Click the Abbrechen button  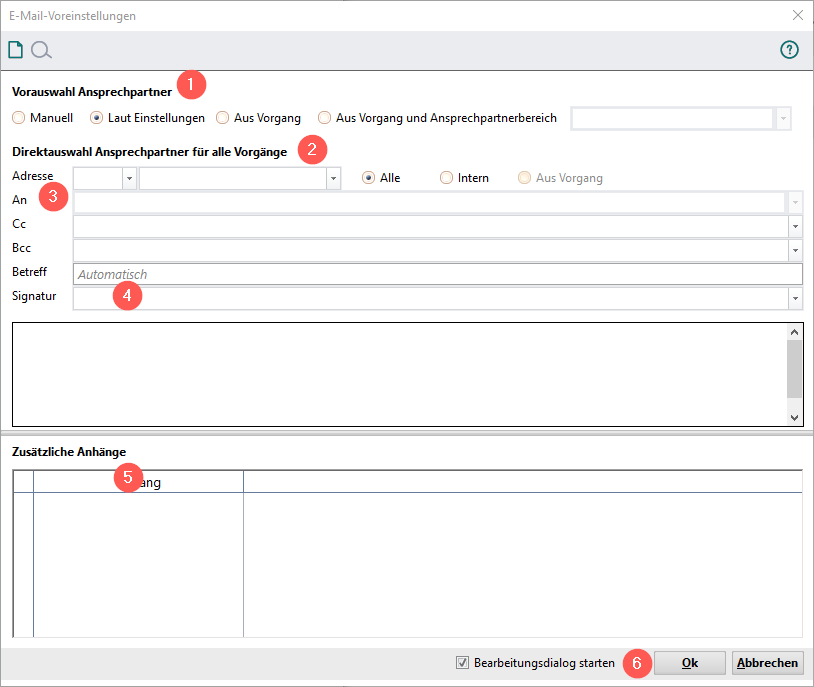pyautogui.click(x=768, y=662)
